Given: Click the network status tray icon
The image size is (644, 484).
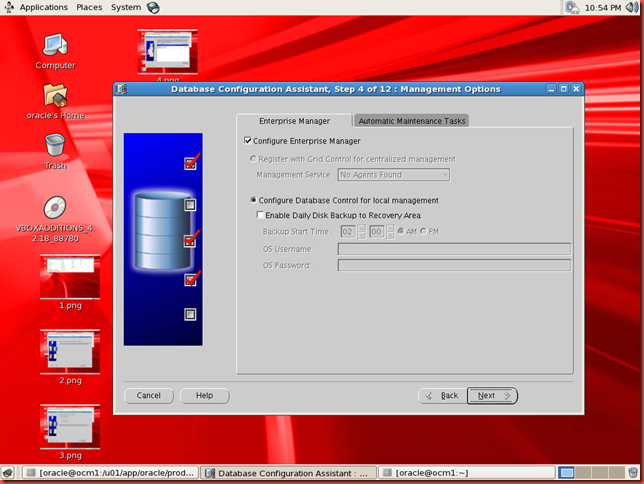Looking at the screenshot, I should click(572, 7).
